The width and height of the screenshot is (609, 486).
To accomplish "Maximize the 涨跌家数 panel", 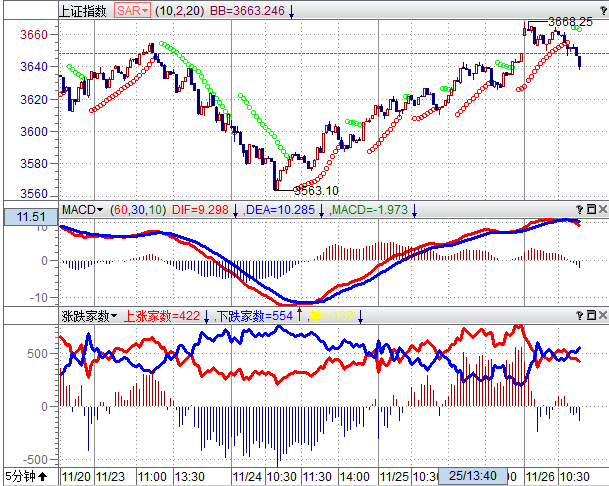I will [x=590, y=315].
